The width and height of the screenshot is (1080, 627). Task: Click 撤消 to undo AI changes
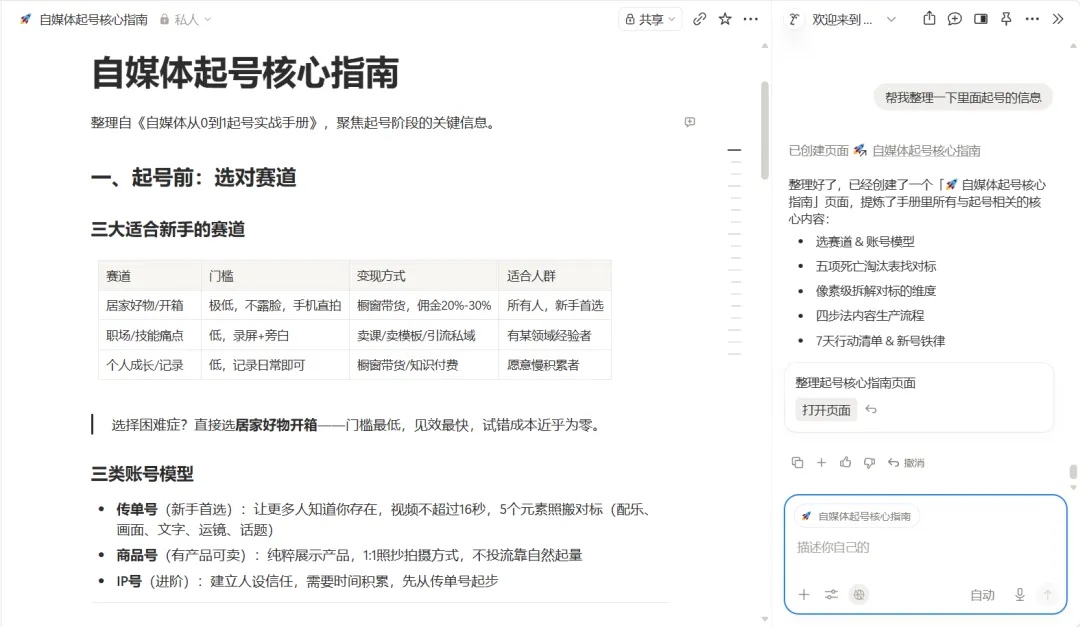(x=906, y=462)
